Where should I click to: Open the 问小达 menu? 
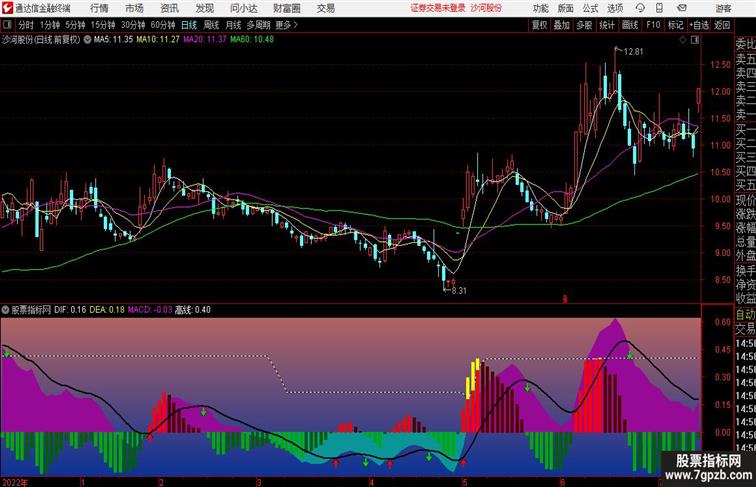tap(243, 8)
